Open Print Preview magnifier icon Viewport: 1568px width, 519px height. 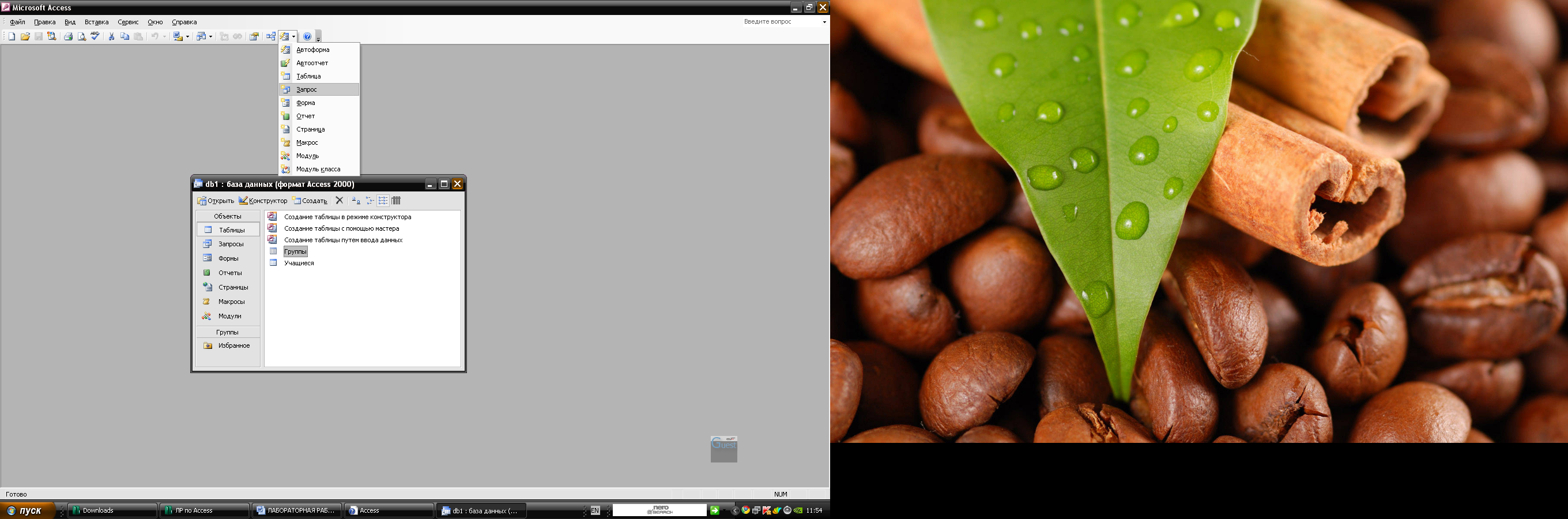(81, 36)
